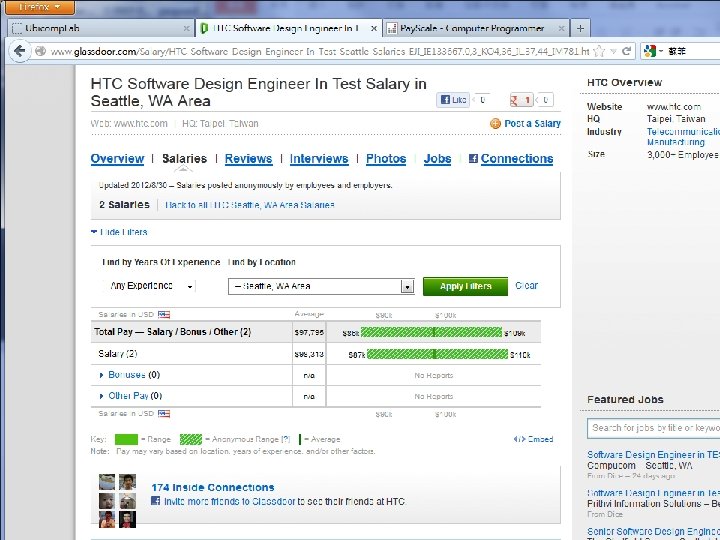Open the Senior Software Design Engineer job
The width and height of the screenshot is (720, 540).
(653, 532)
